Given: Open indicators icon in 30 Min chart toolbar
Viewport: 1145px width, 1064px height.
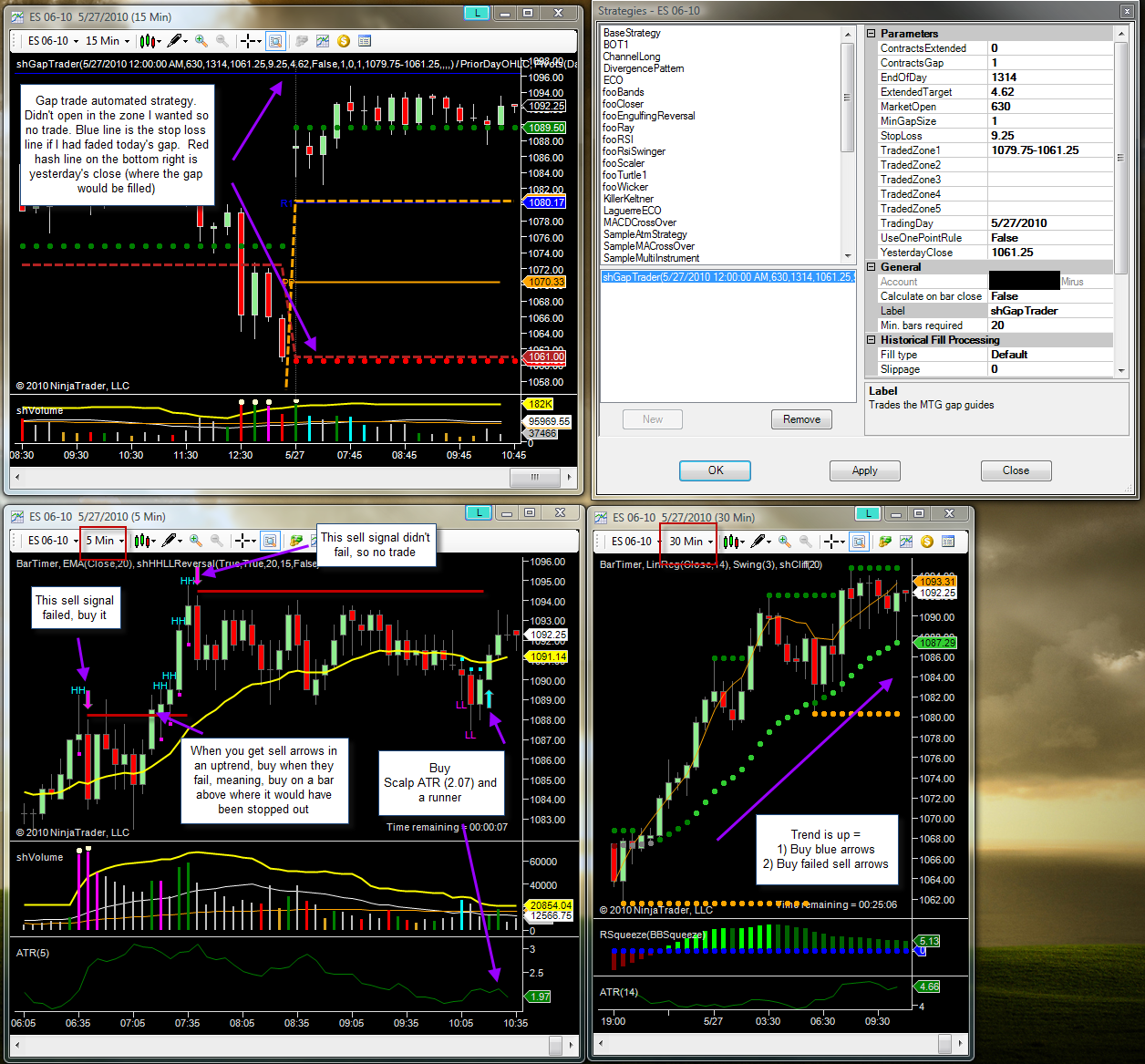Looking at the screenshot, I should coord(906,542).
